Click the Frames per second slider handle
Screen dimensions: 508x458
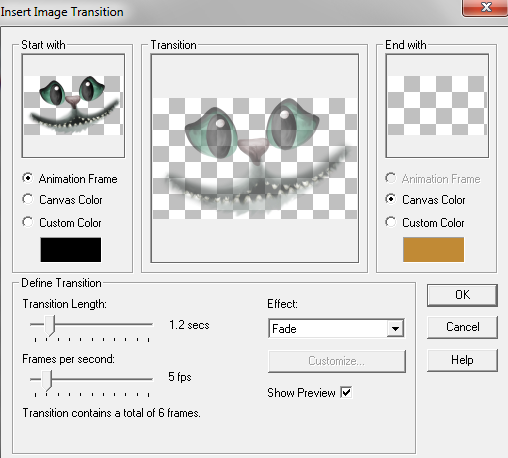coord(47,380)
